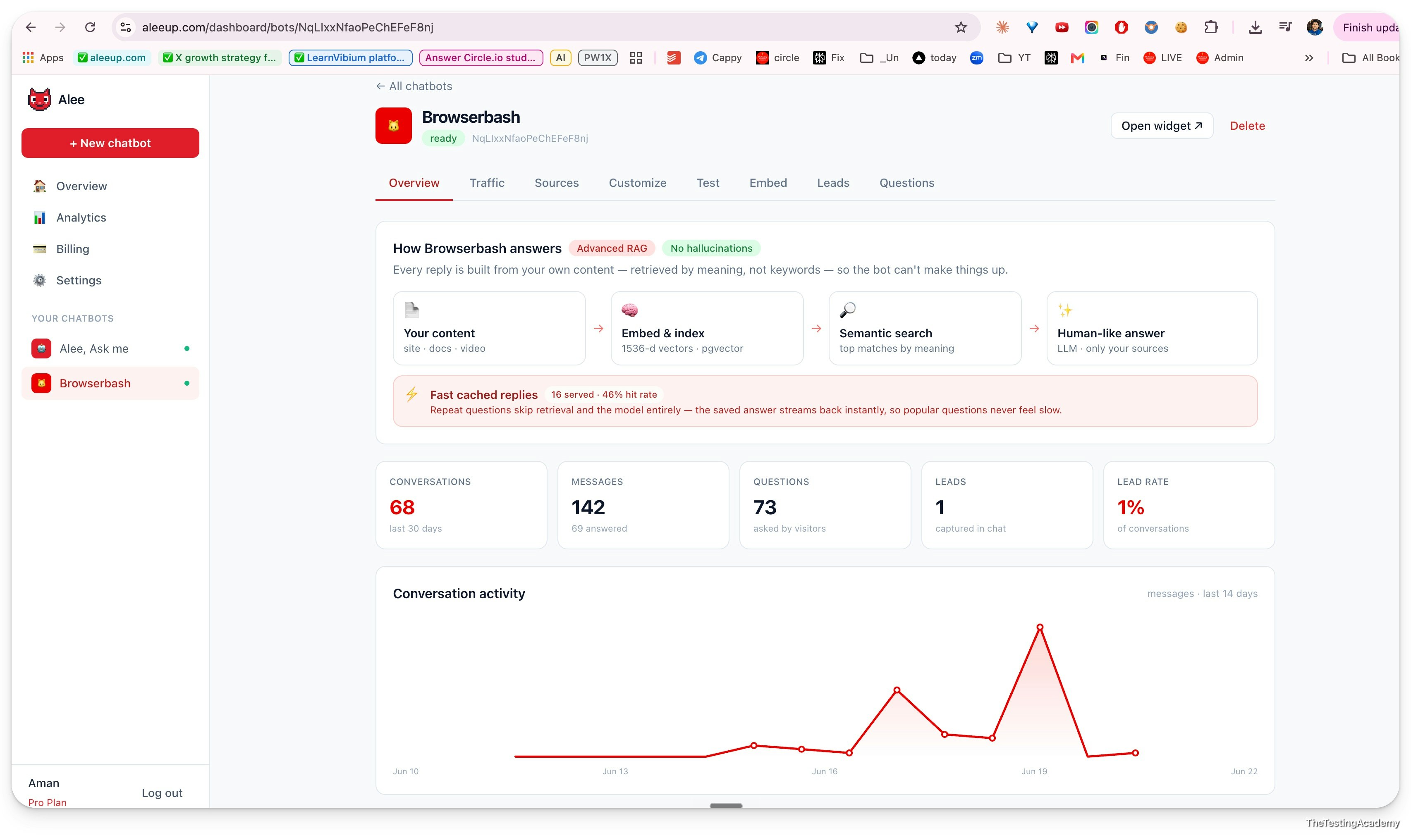1411x840 pixels.
Task: Open the Test tab
Action: (708, 183)
